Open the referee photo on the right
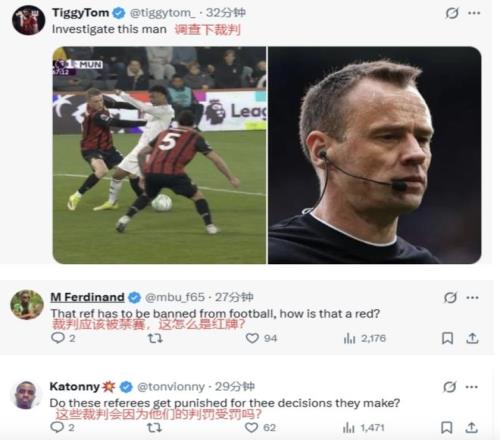The image size is (500, 440). pyautogui.click(x=375, y=155)
